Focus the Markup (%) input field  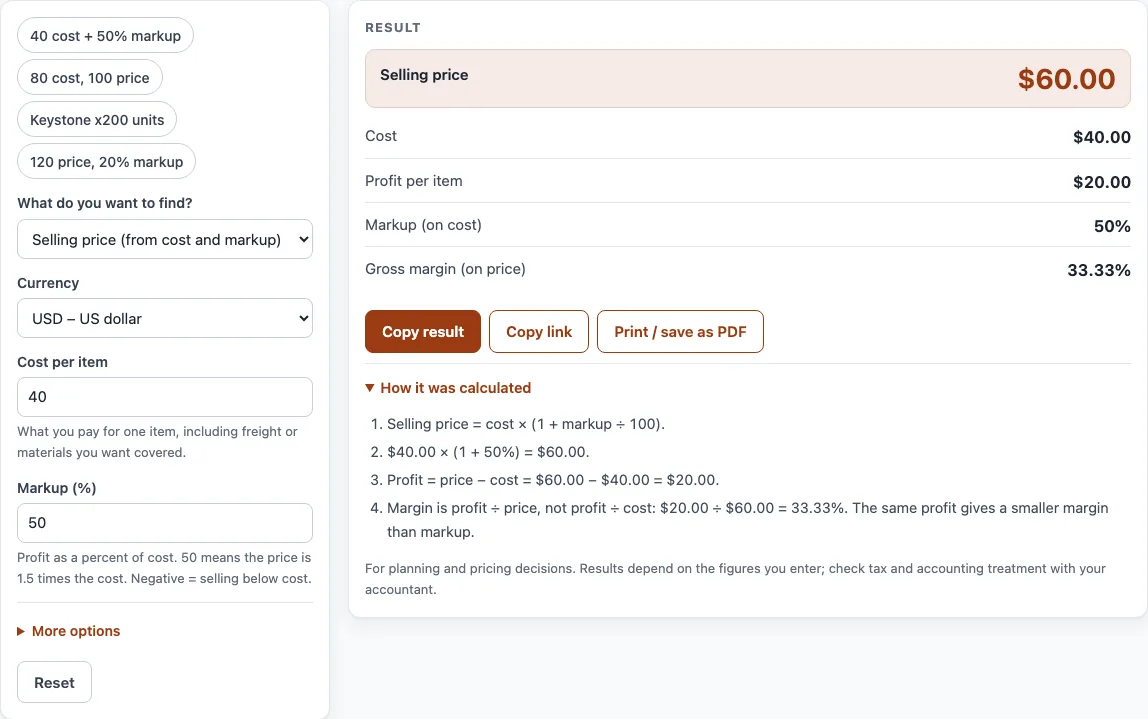(x=165, y=523)
